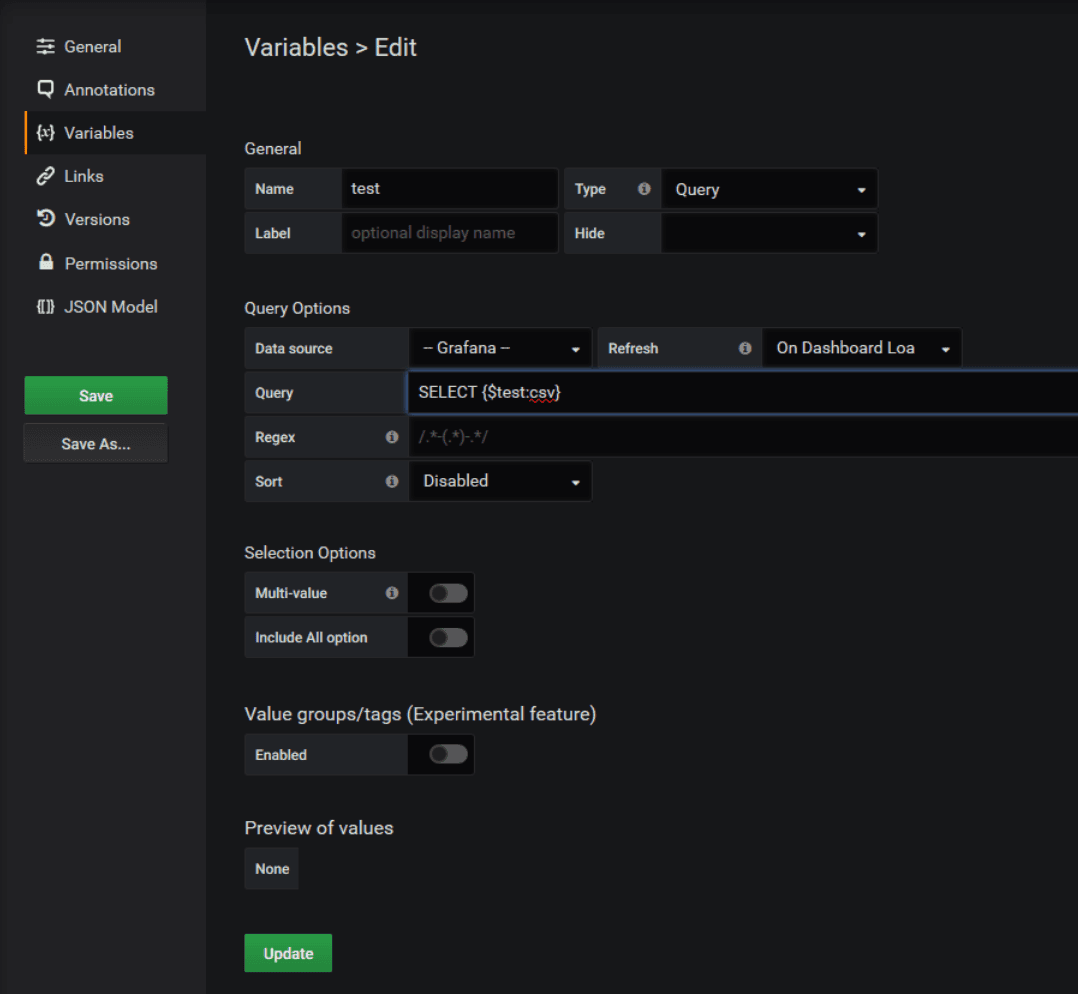This screenshot has width=1078, height=994.
Task: Click the General settings sliders icon
Action: pos(45,47)
